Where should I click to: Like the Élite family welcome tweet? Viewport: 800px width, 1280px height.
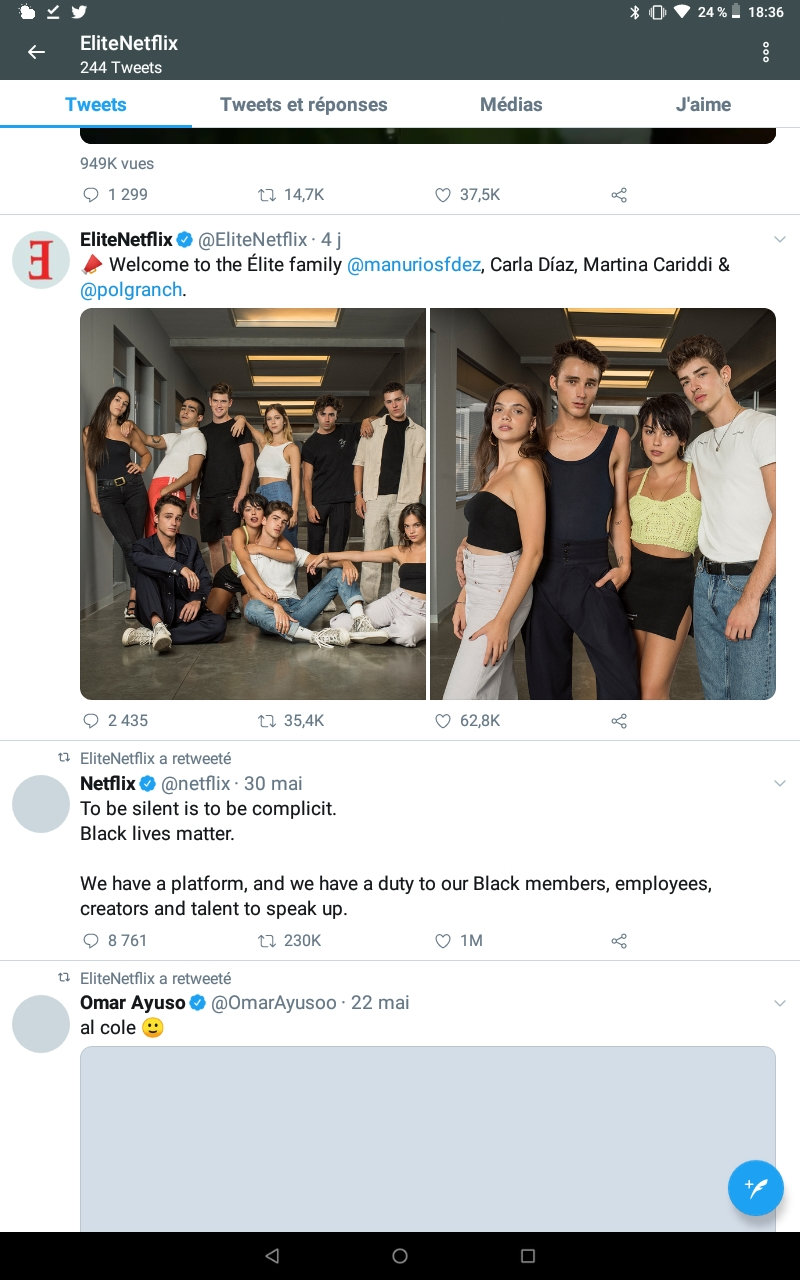(x=443, y=720)
